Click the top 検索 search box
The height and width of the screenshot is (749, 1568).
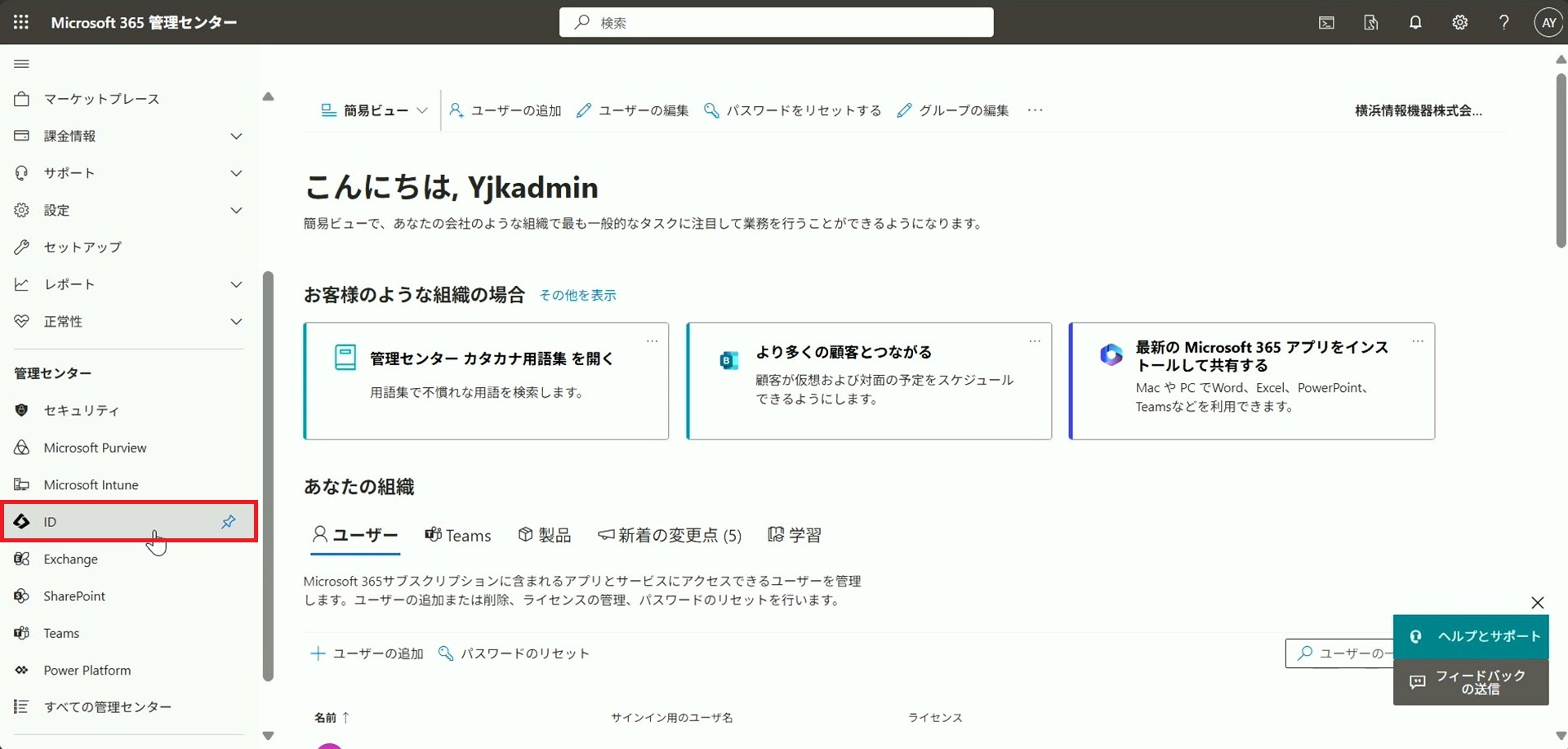(x=776, y=22)
